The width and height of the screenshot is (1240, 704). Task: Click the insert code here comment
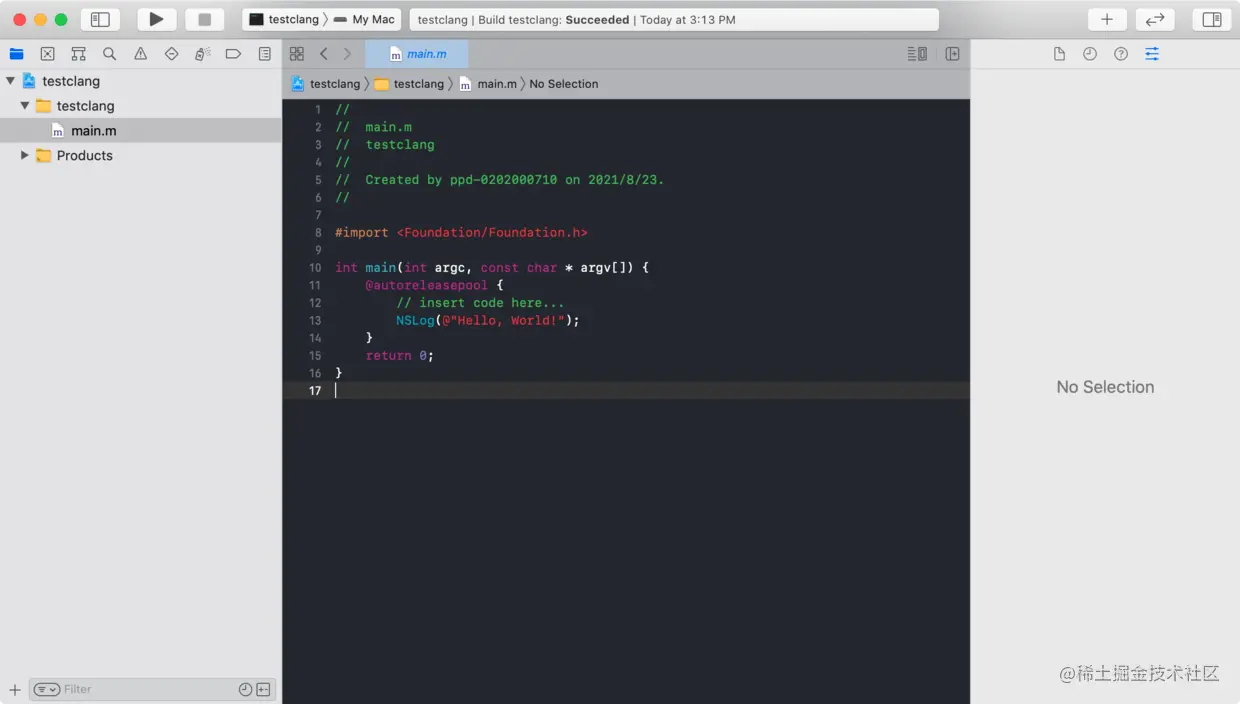480,302
